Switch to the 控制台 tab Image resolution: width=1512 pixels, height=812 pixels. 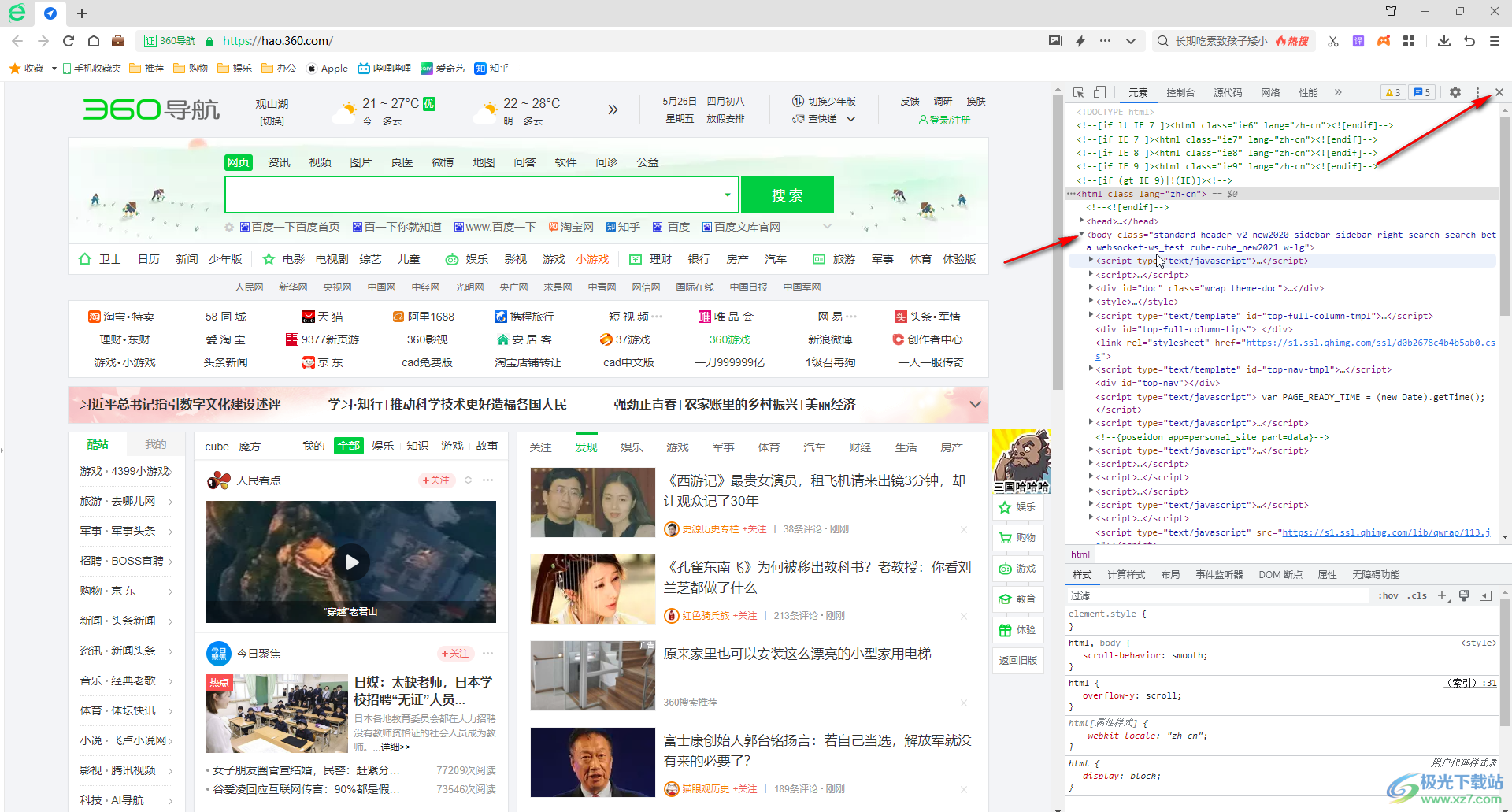(x=1180, y=92)
